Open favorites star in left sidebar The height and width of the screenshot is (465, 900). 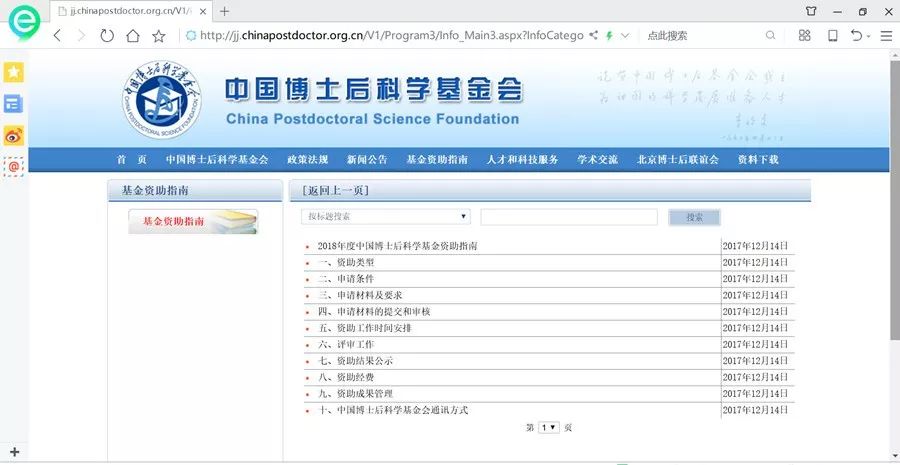[14, 72]
